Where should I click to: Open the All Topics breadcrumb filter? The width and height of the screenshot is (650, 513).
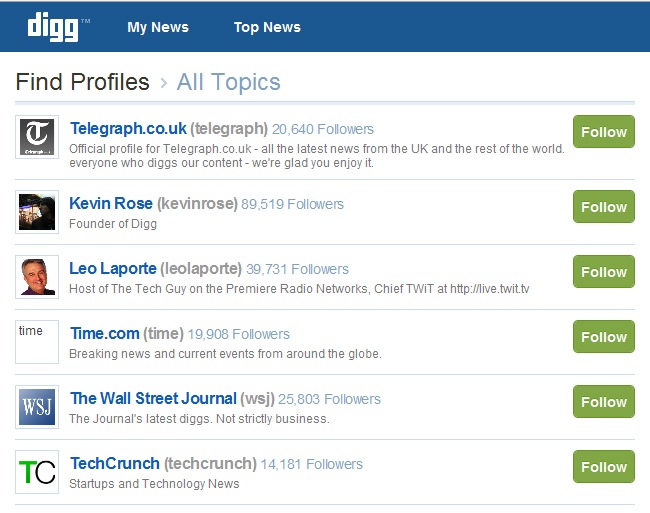pyautogui.click(x=228, y=82)
